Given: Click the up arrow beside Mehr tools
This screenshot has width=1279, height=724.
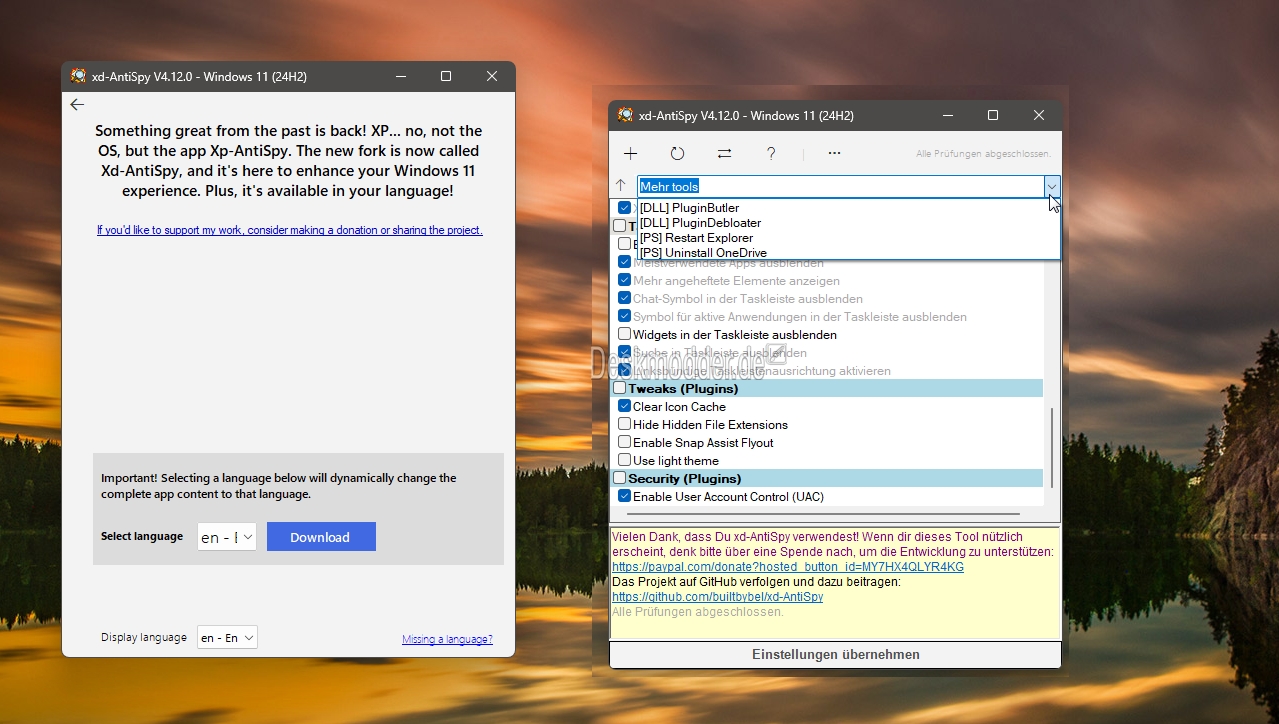Looking at the screenshot, I should (621, 186).
